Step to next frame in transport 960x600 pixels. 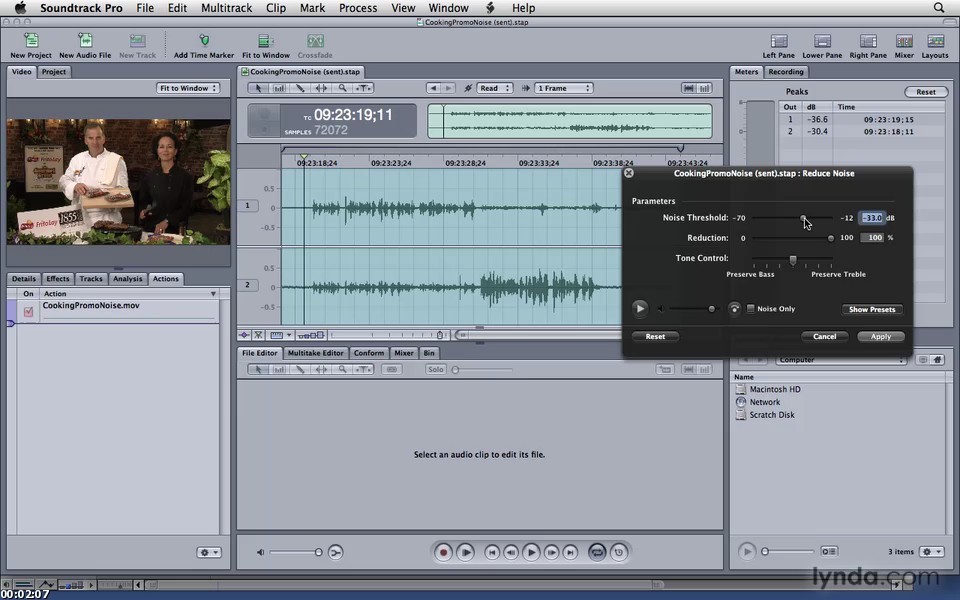(x=551, y=552)
